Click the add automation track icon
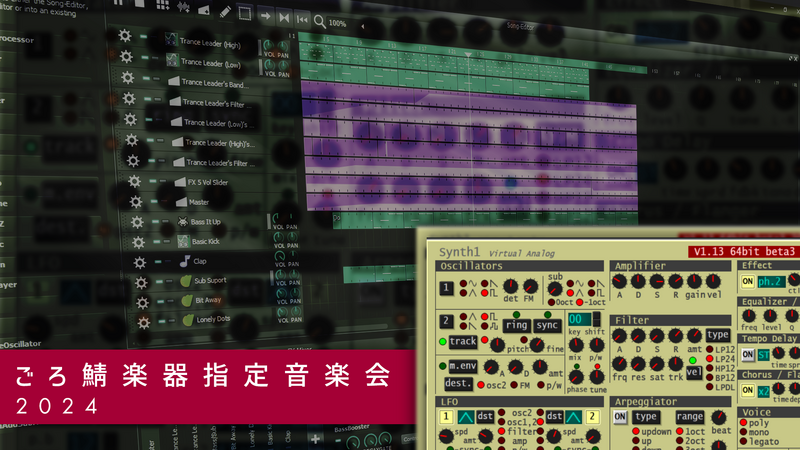 coord(204,9)
